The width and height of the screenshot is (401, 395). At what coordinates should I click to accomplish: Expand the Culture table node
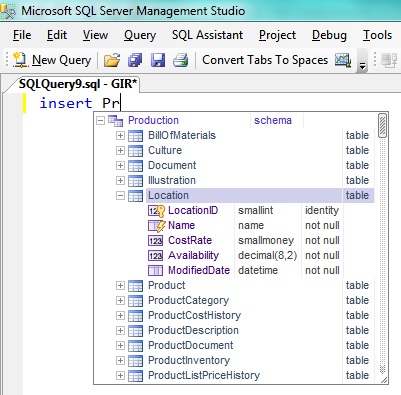coord(120,150)
